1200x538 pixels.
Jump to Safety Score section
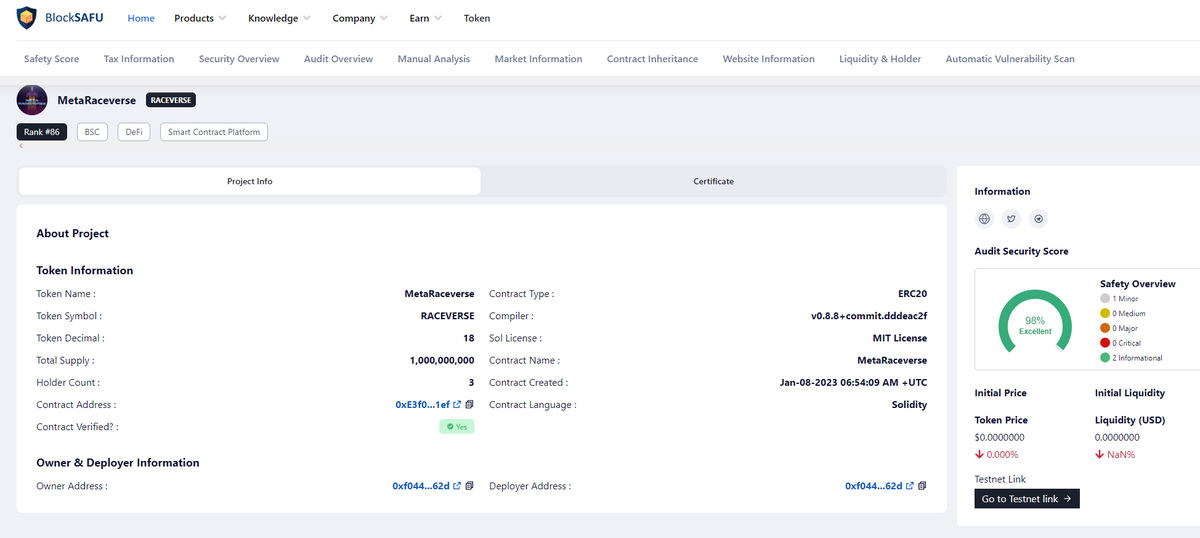click(51, 59)
